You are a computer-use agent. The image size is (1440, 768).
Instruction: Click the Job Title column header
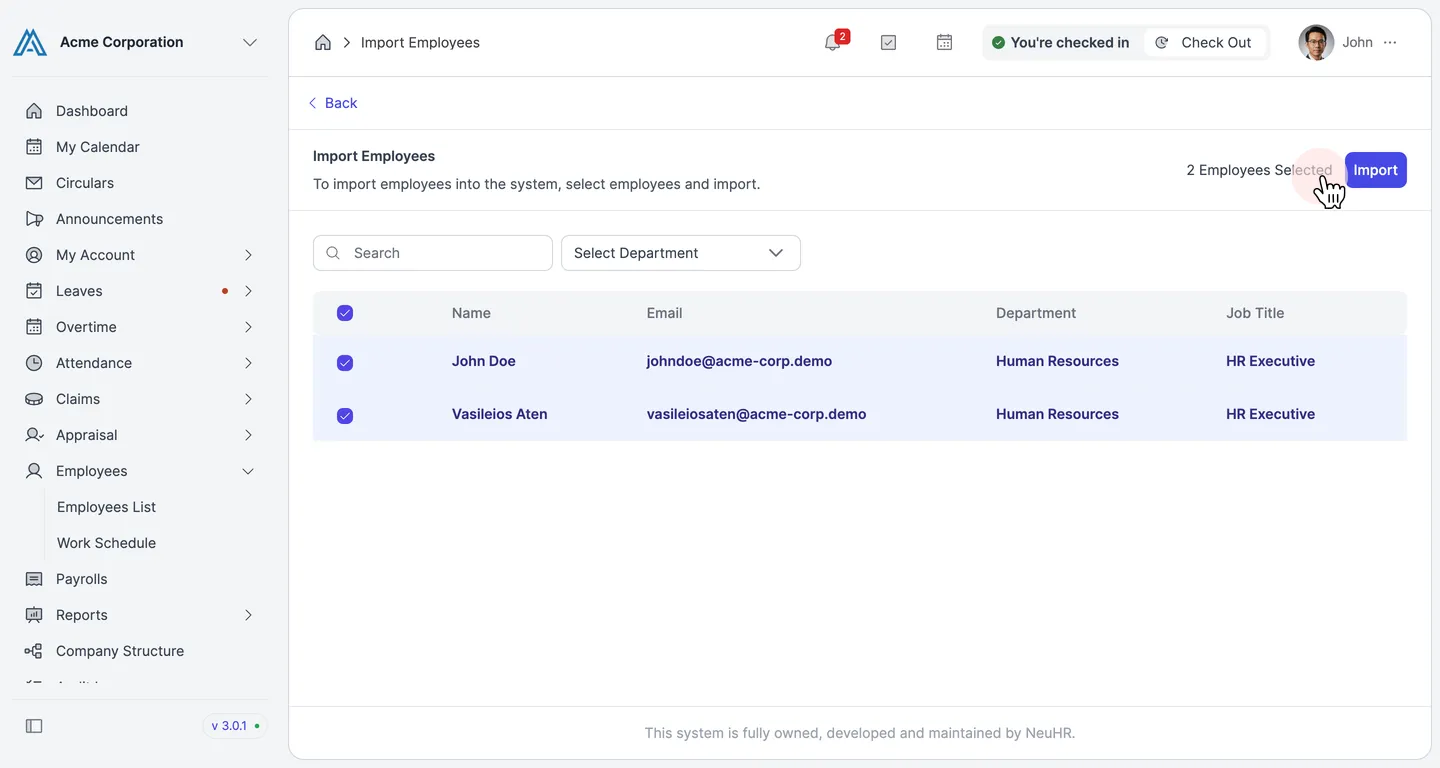pos(1255,313)
